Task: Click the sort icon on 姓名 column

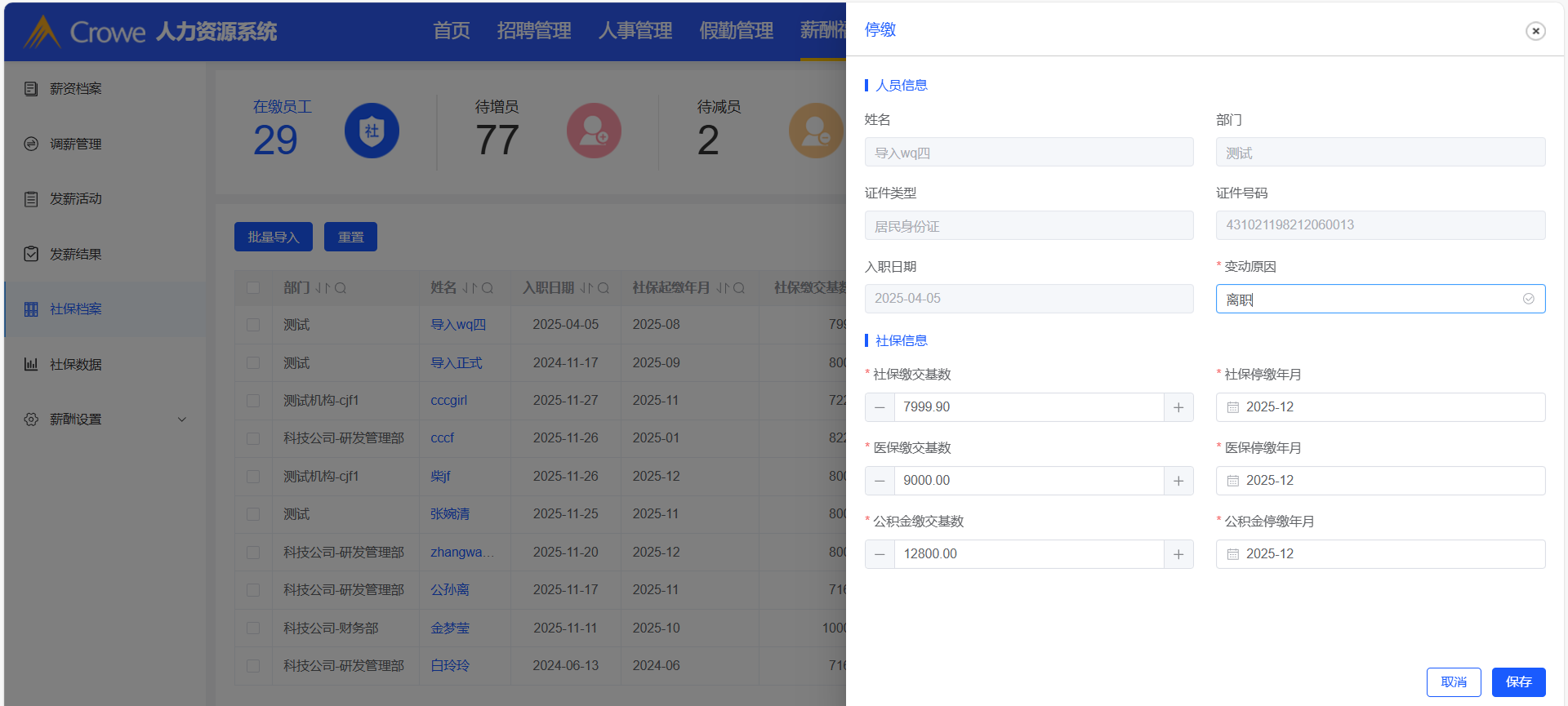Action: [470, 288]
